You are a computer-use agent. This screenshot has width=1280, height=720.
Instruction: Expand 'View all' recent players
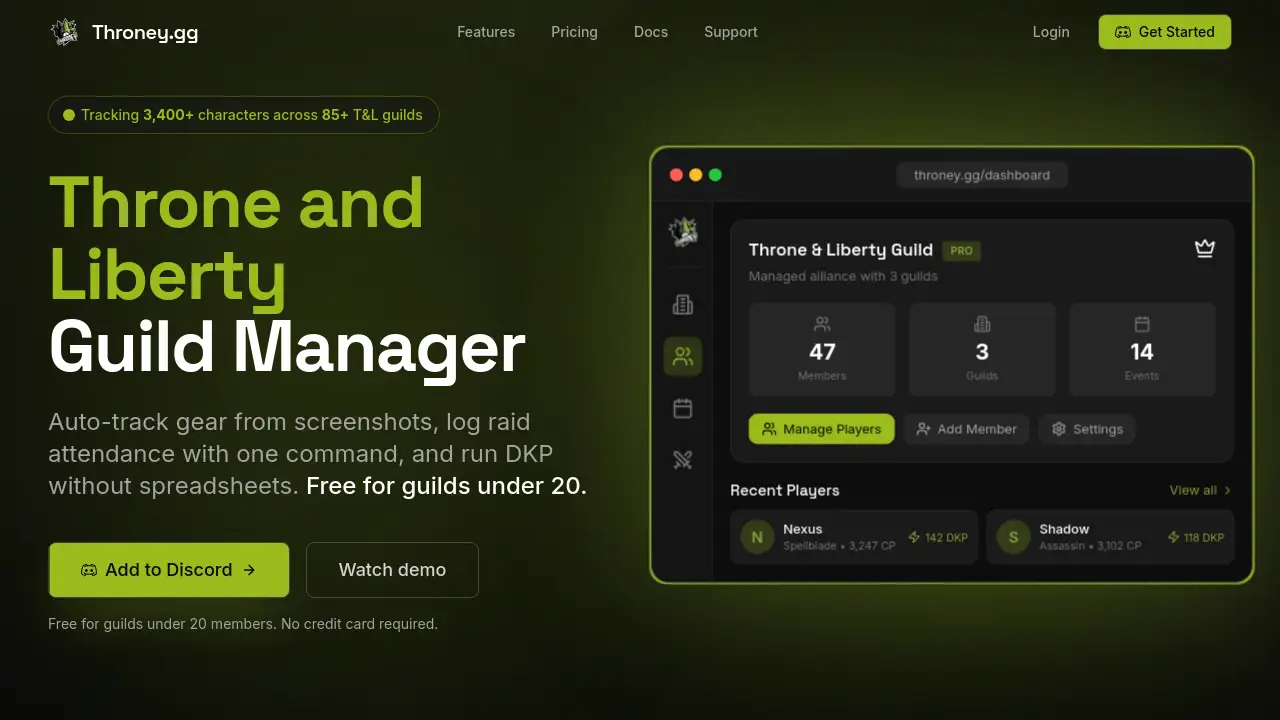pos(1200,490)
